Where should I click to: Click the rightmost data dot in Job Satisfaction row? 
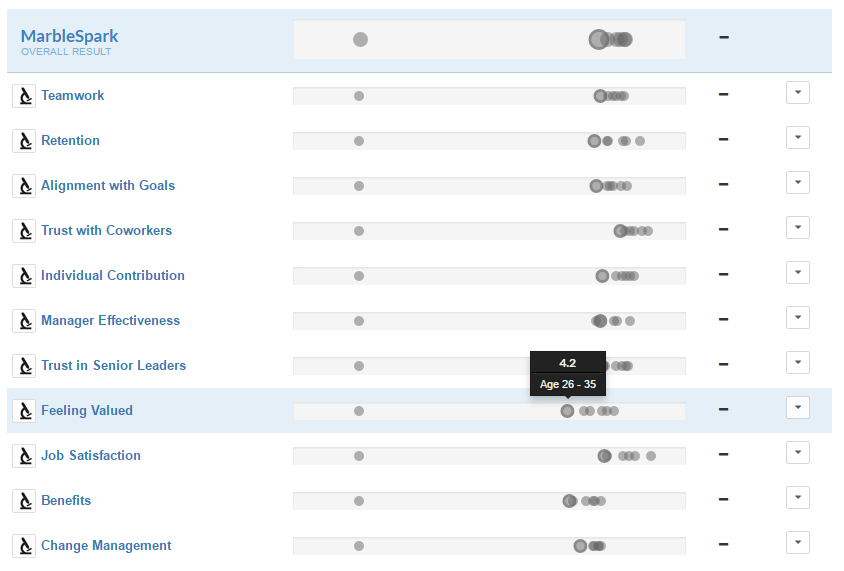click(651, 456)
